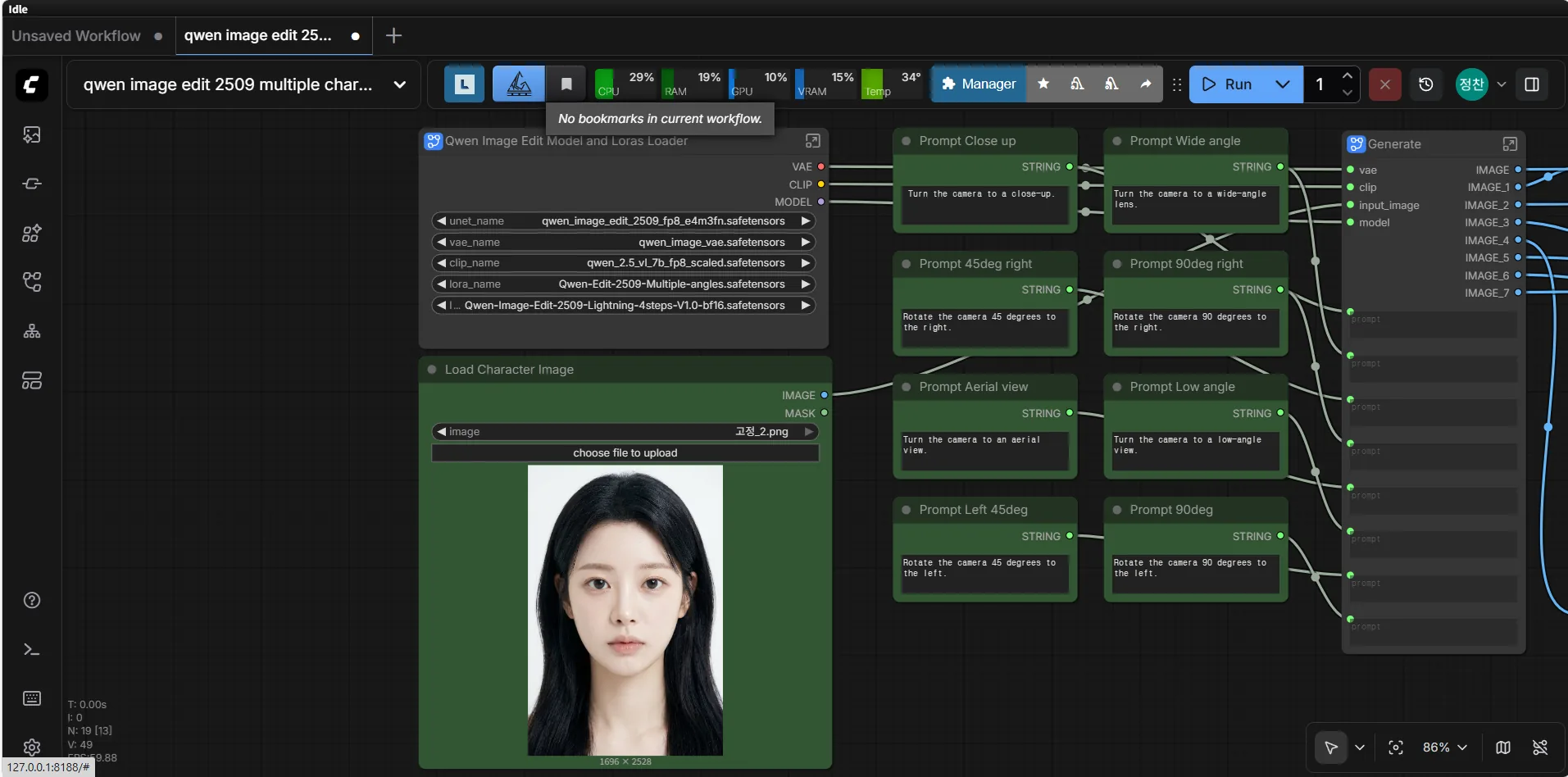This screenshot has width=1568, height=777.
Task: Open the workflow name dropdown chevron
Action: click(401, 84)
